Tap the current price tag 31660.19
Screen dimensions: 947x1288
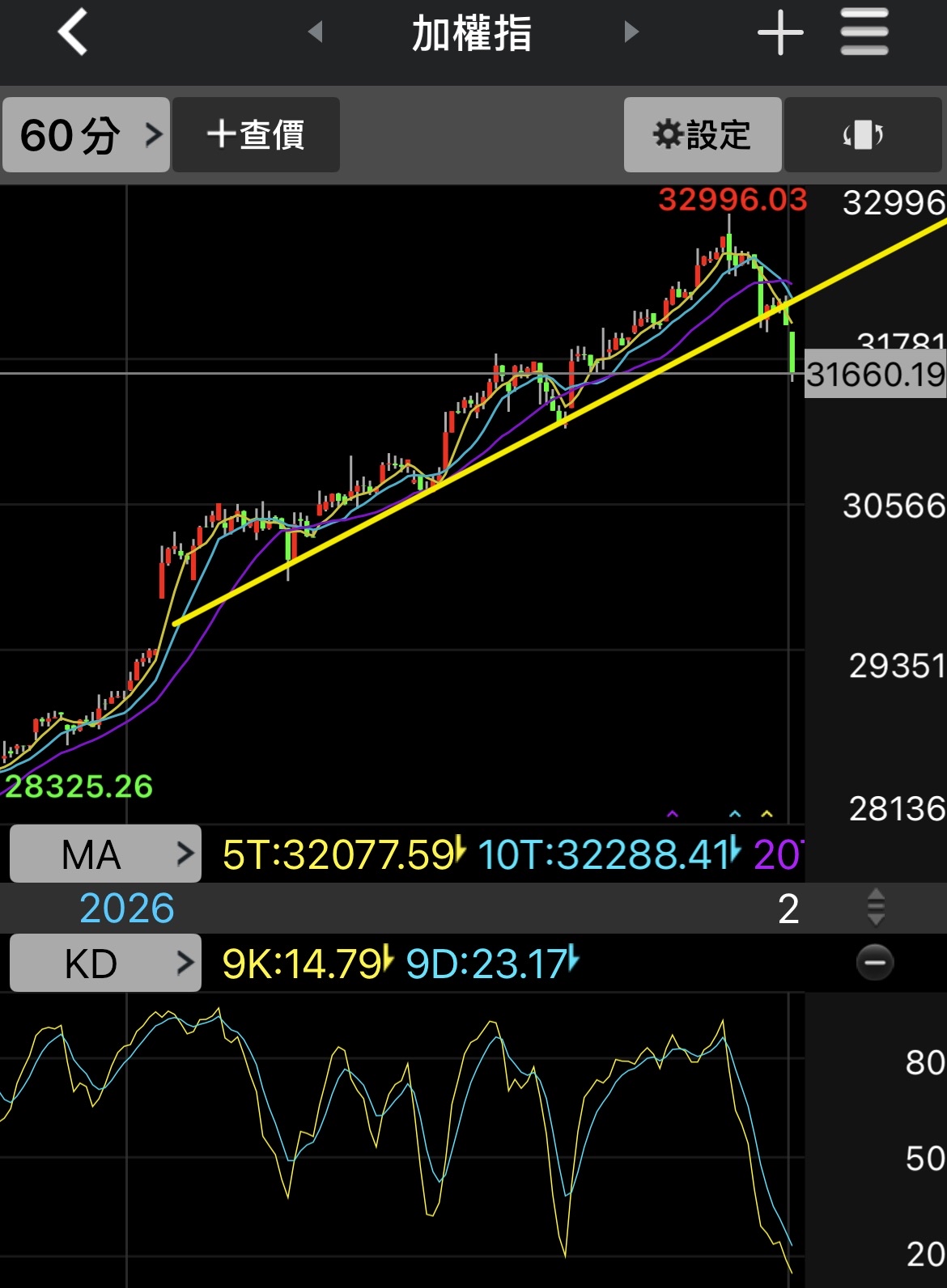pos(876,375)
